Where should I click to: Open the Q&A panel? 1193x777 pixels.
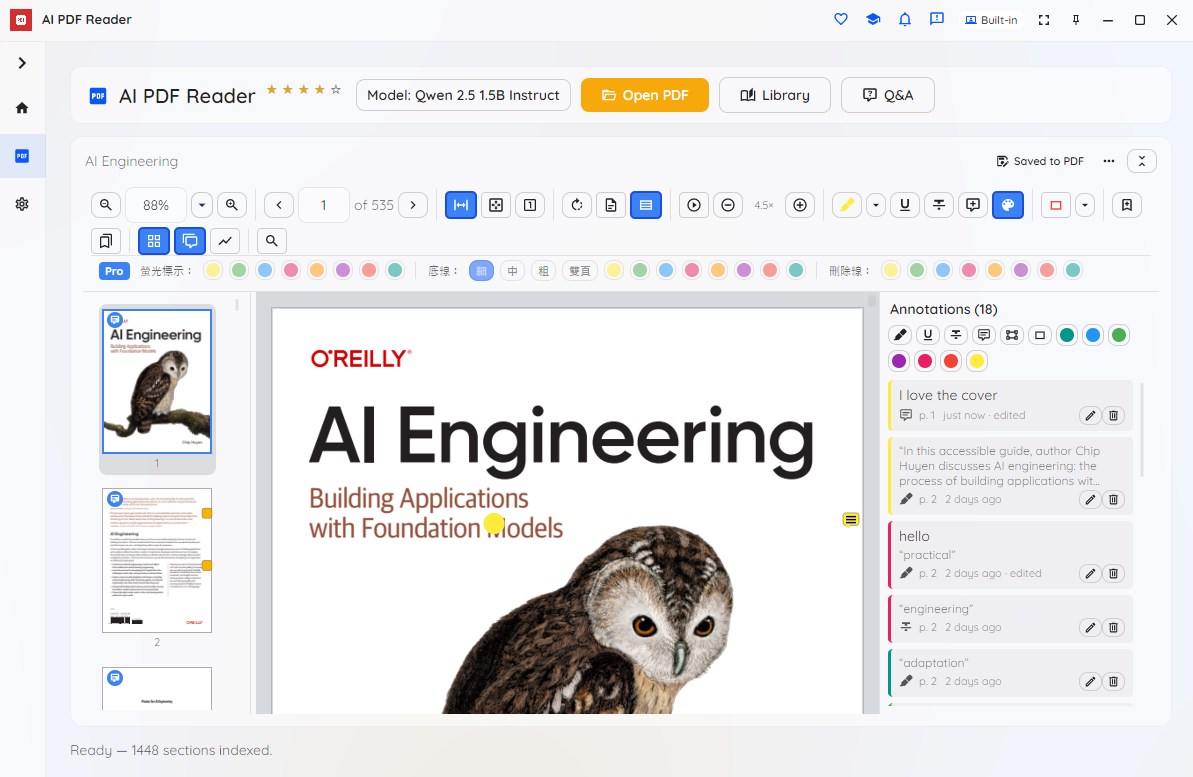point(887,95)
